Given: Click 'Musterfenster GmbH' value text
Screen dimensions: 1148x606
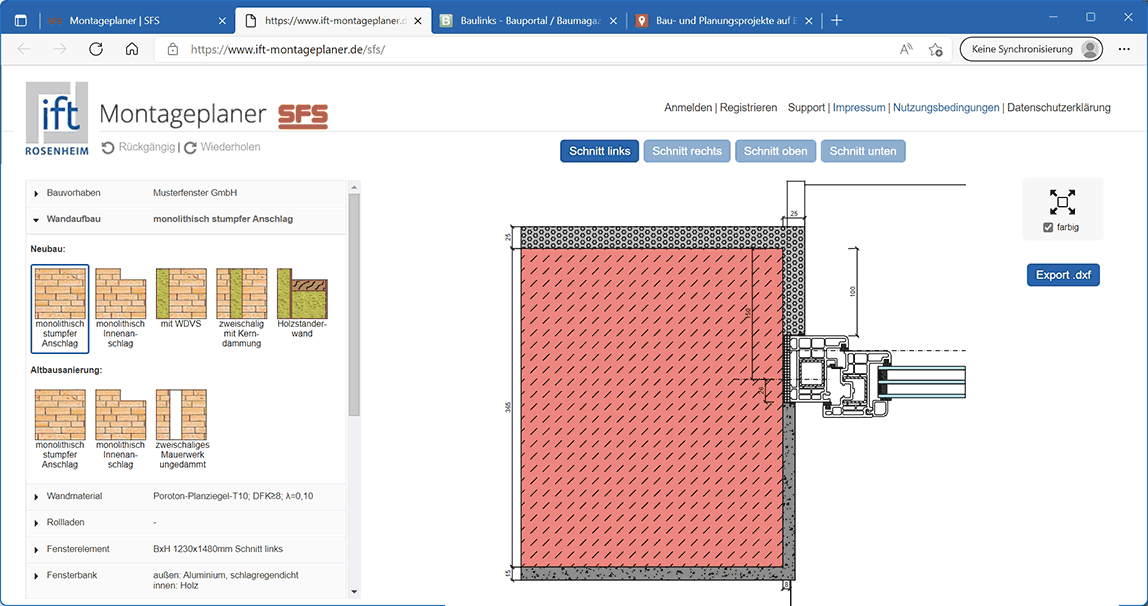Looking at the screenshot, I should click(195, 193).
